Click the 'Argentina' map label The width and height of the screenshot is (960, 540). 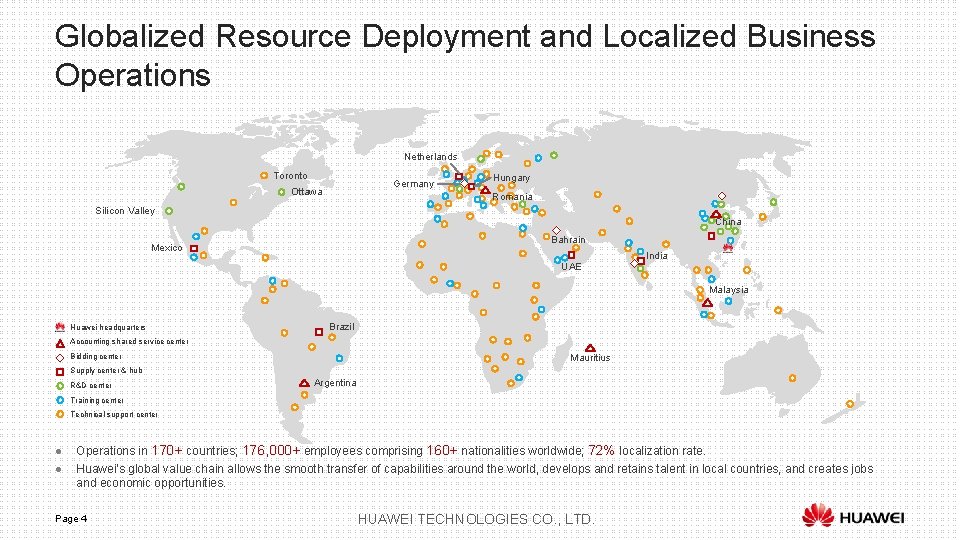tap(335, 383)
